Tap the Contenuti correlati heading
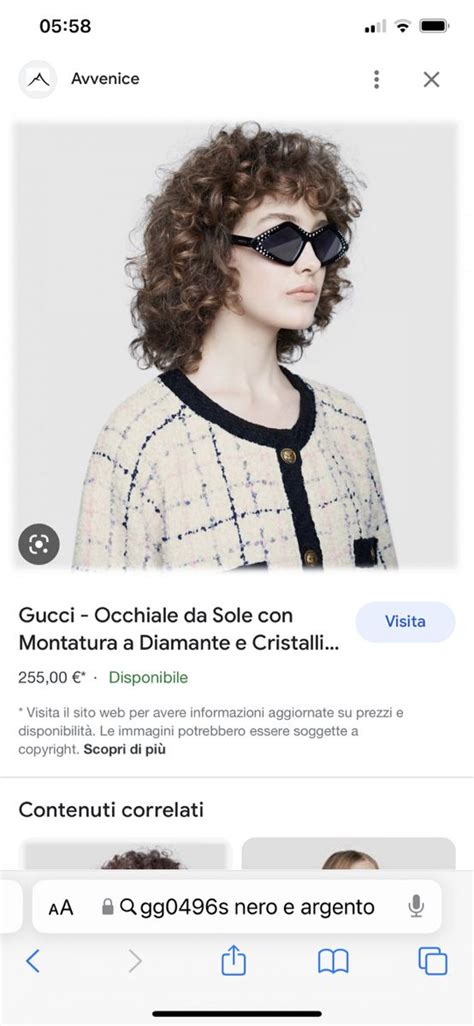Image resolution: width=474 pixels, height=1026 pixels. pos(111,810)
